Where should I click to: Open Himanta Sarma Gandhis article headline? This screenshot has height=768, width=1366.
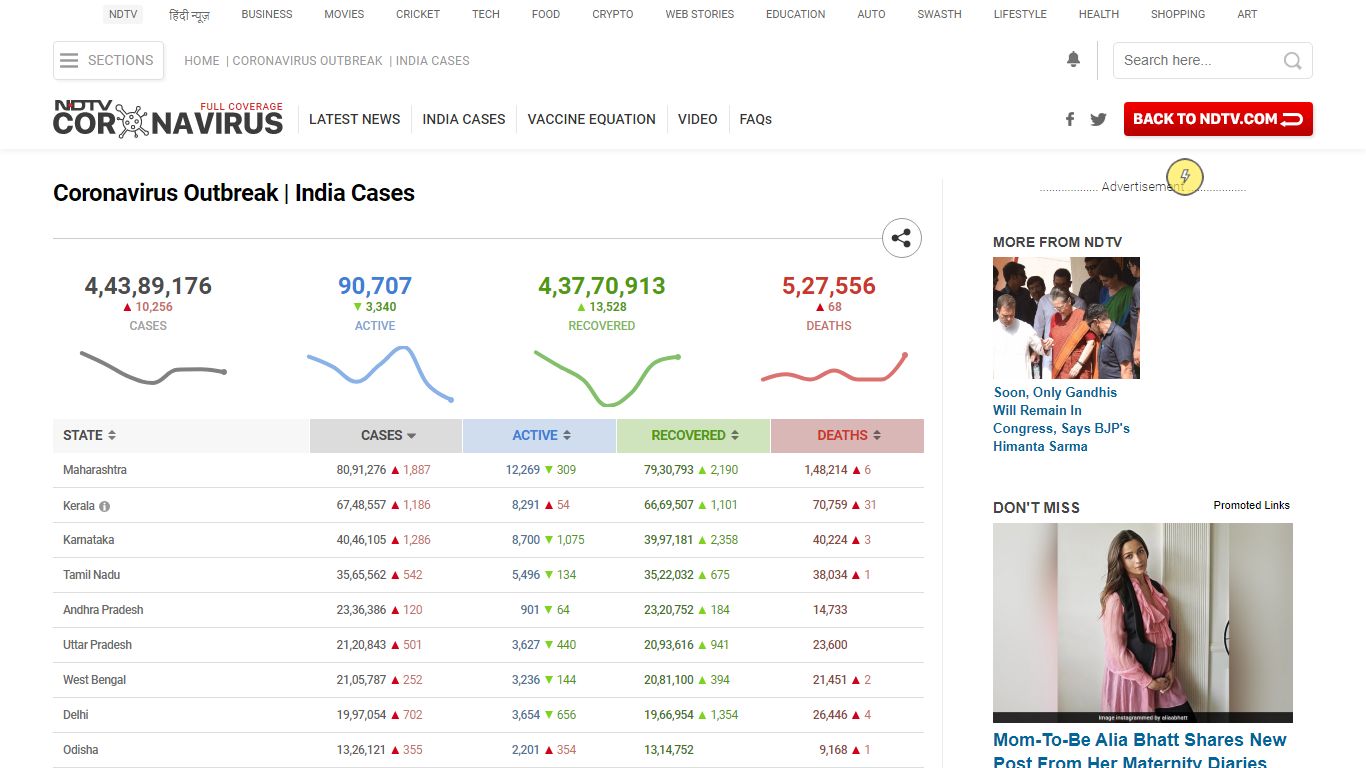[1061, 419]
